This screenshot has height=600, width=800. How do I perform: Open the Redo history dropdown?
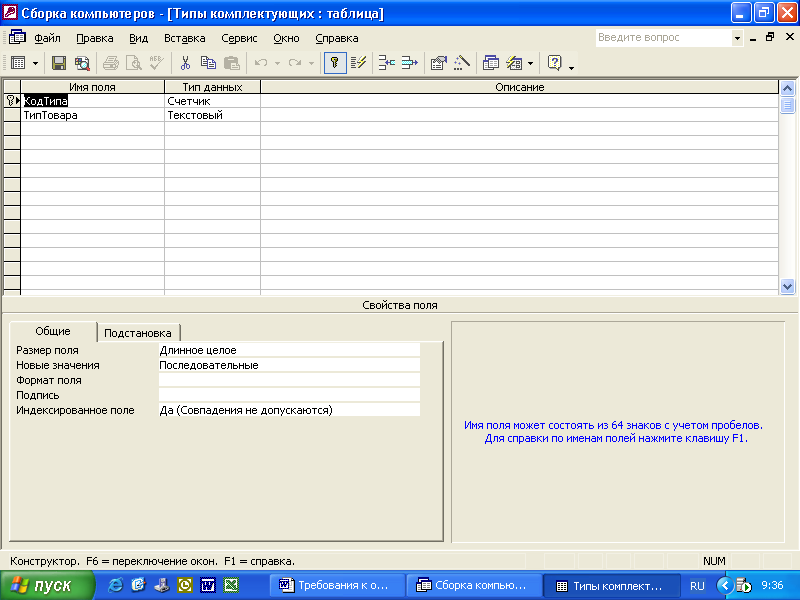pyautogui.click(x=311, y=63)
